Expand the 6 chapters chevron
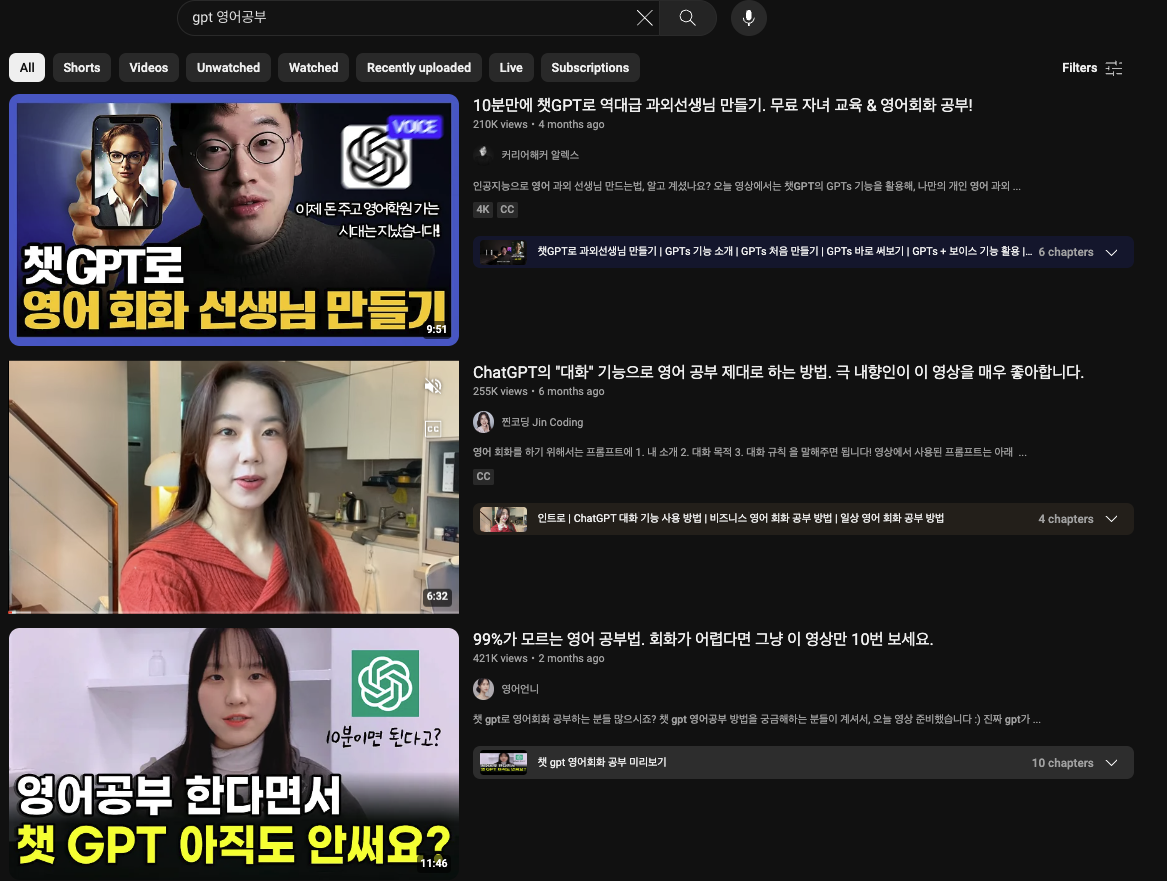Screen dimensions: 1167x881 tap(1111, 252)
